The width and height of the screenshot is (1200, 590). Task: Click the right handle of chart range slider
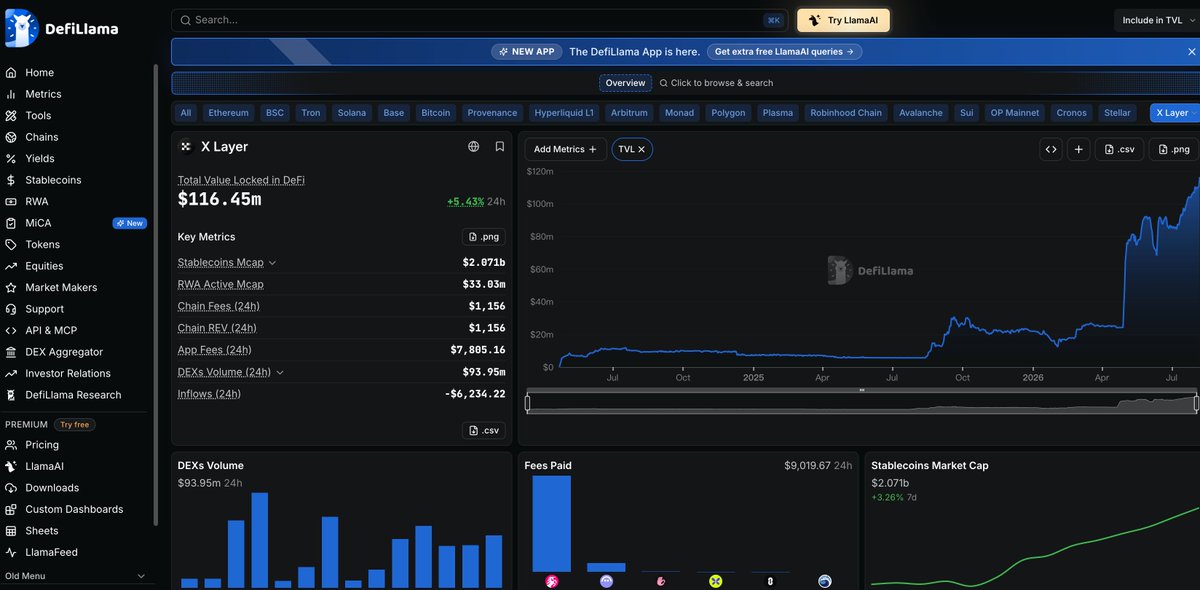click(x=1196, y=403)
